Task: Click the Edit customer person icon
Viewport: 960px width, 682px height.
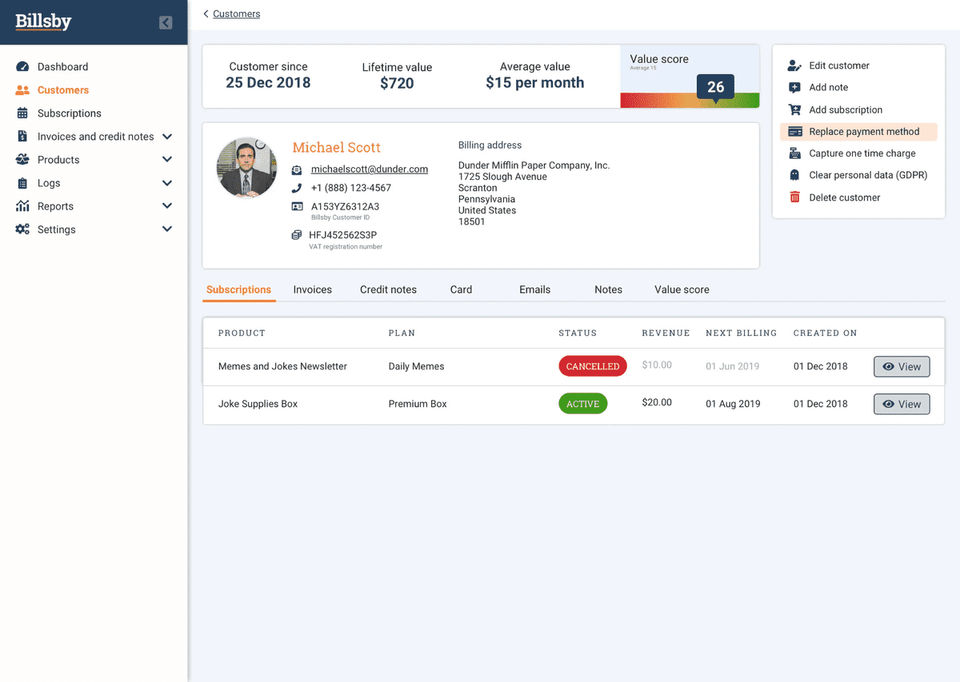Action: (794, 66)
